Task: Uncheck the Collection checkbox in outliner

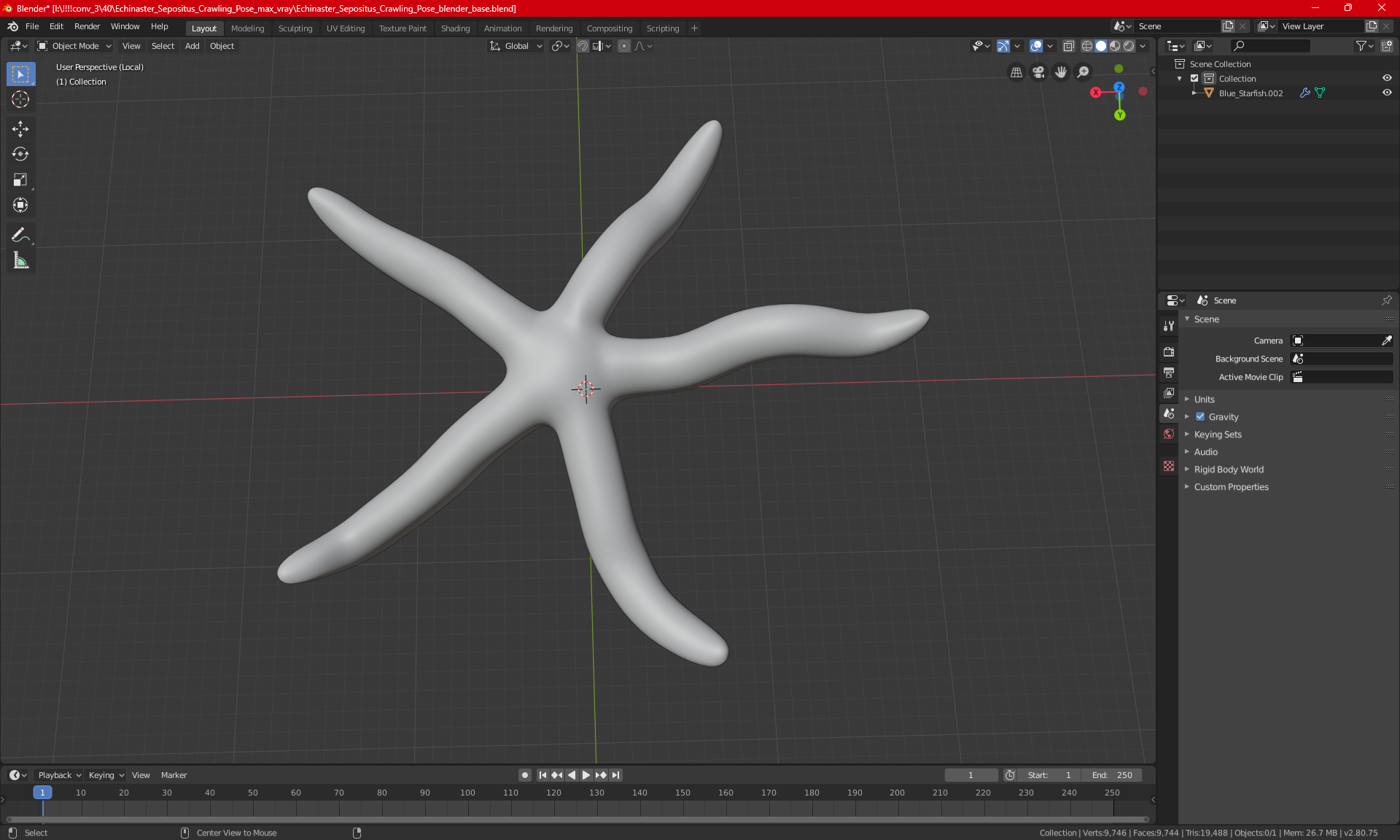Action: point(1194,79)
